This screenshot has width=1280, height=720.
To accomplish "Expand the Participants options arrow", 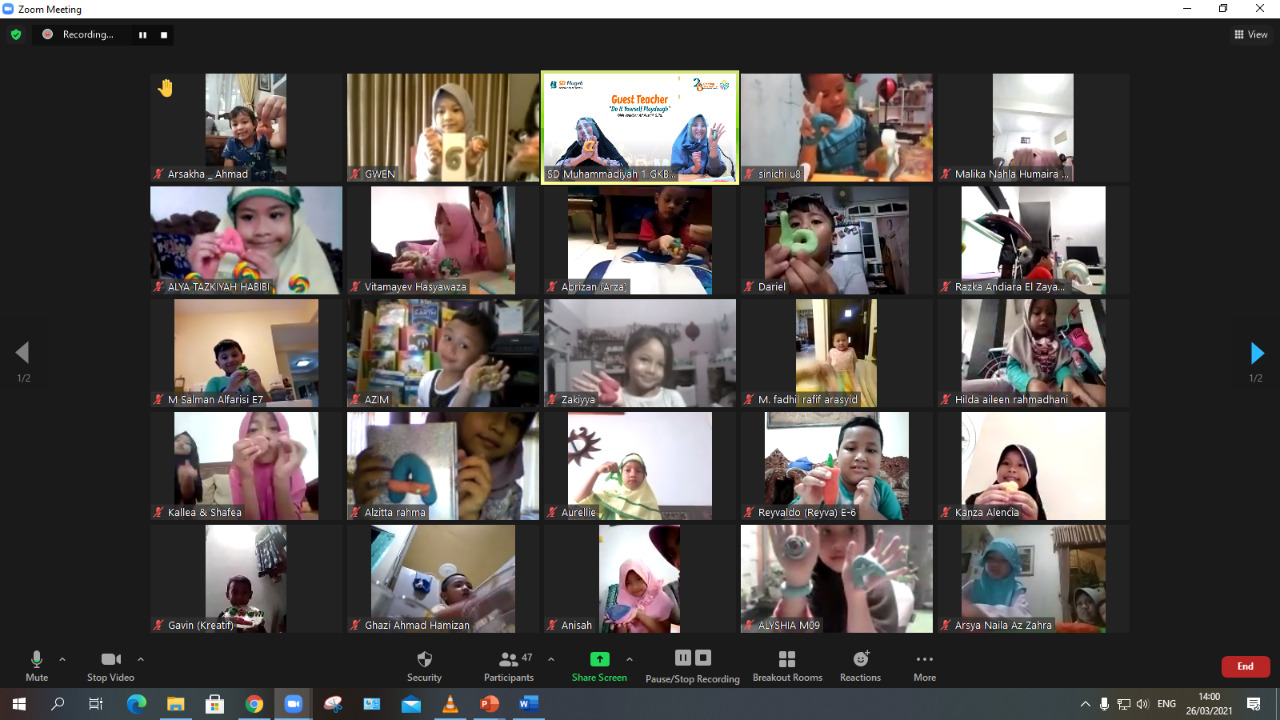I will click(x=551, y=659).
